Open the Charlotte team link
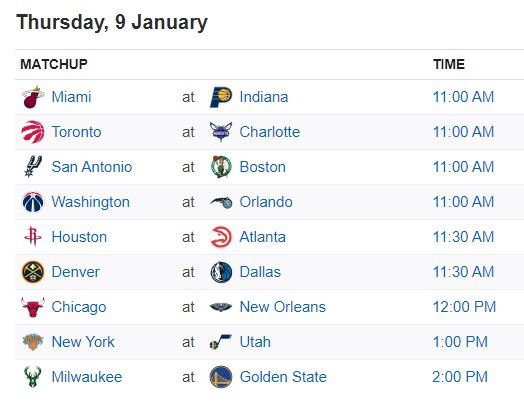Image resolution: width=524 pixels, height=406 pixels. (x=270, y=132)
